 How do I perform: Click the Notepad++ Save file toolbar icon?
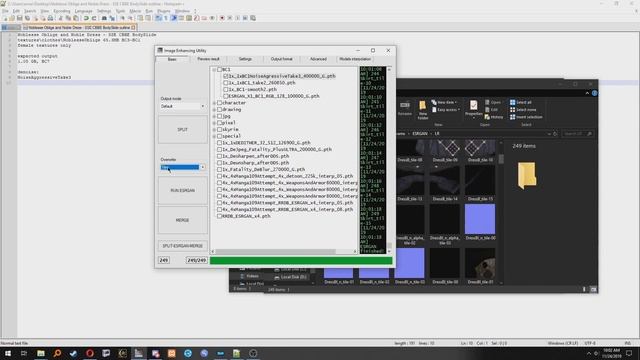[x=20, y=18]
